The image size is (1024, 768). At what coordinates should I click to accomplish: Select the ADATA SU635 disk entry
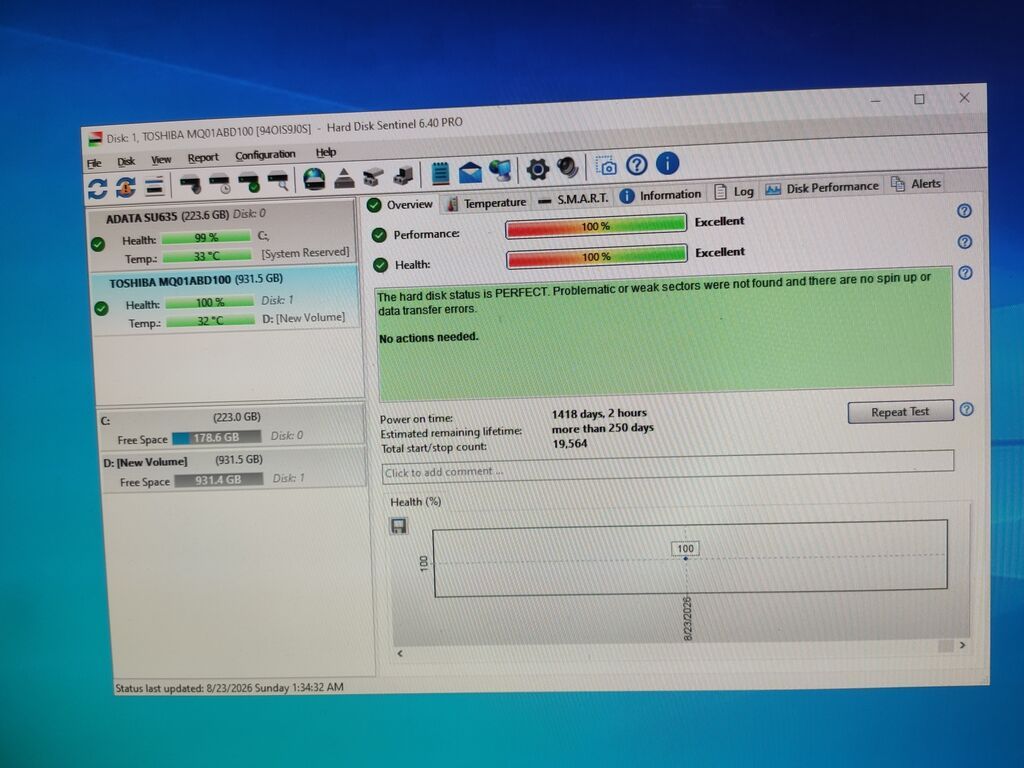click(222, 236)
